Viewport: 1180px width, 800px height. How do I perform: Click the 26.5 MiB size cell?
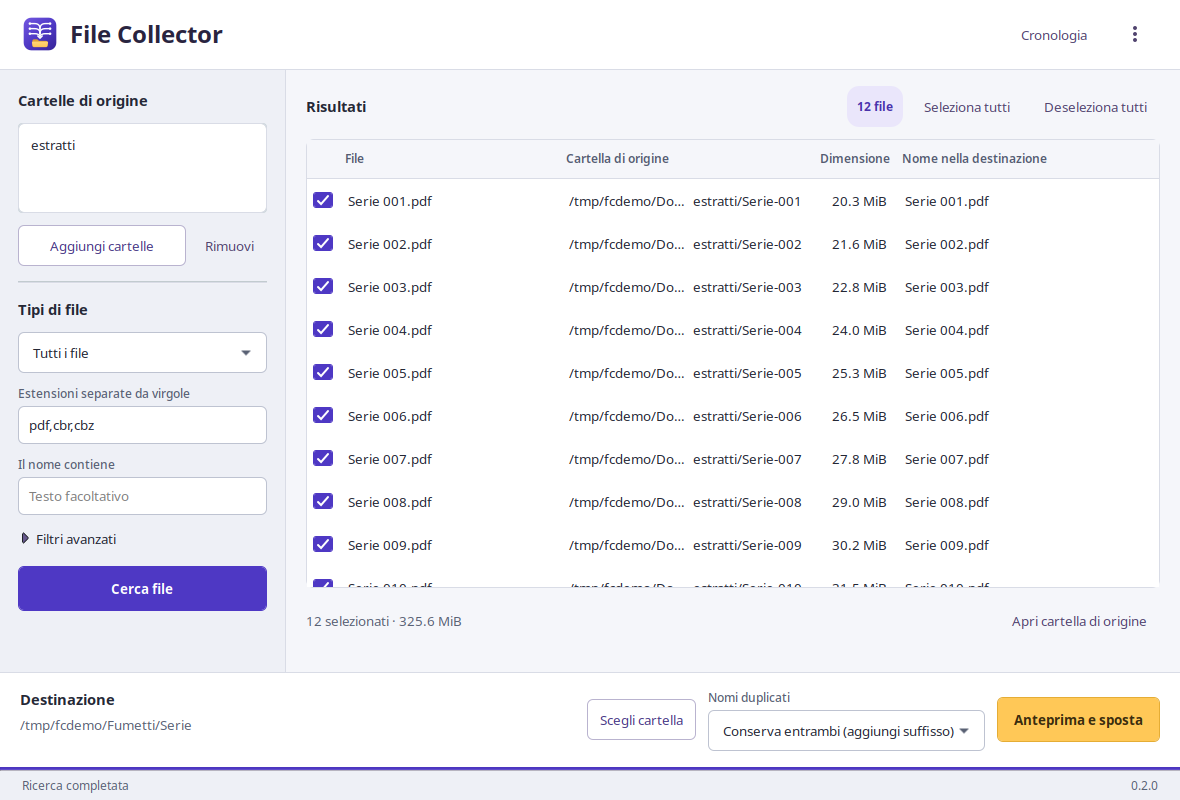click(x=859, y=416)
